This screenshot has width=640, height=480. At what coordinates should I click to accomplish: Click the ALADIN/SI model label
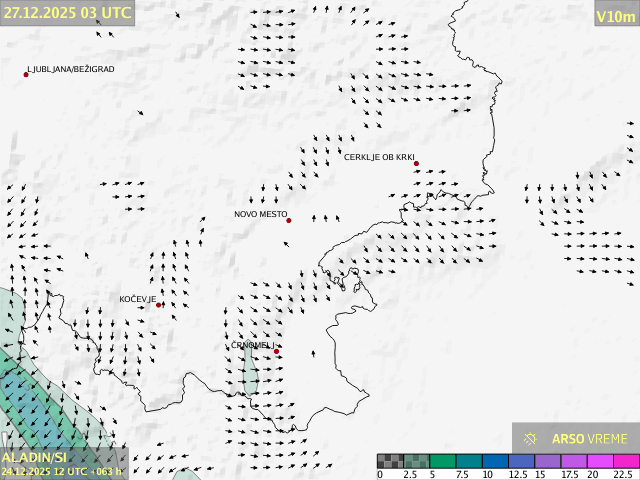(35, 457)
